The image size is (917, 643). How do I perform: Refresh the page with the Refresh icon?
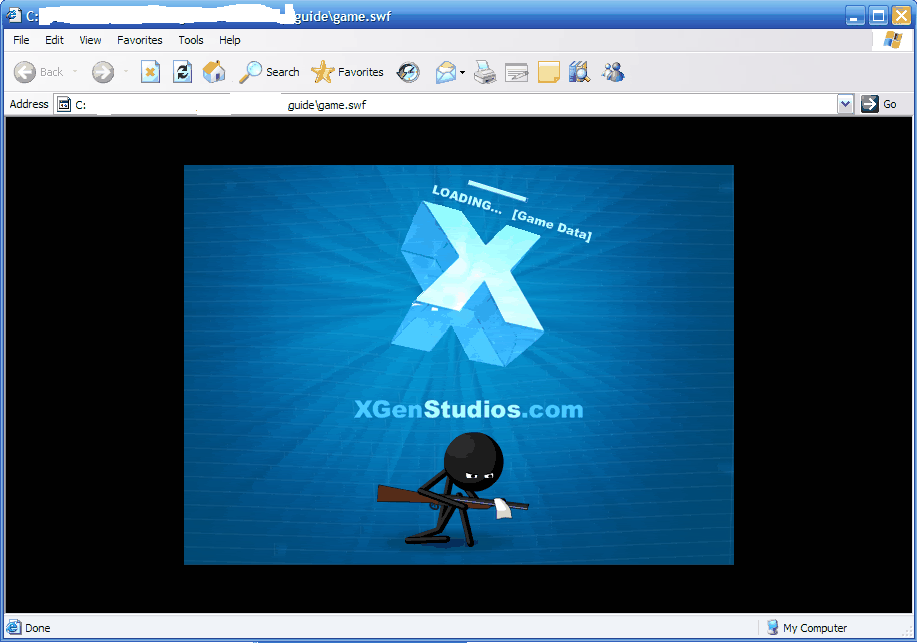(x=182, y=72)
